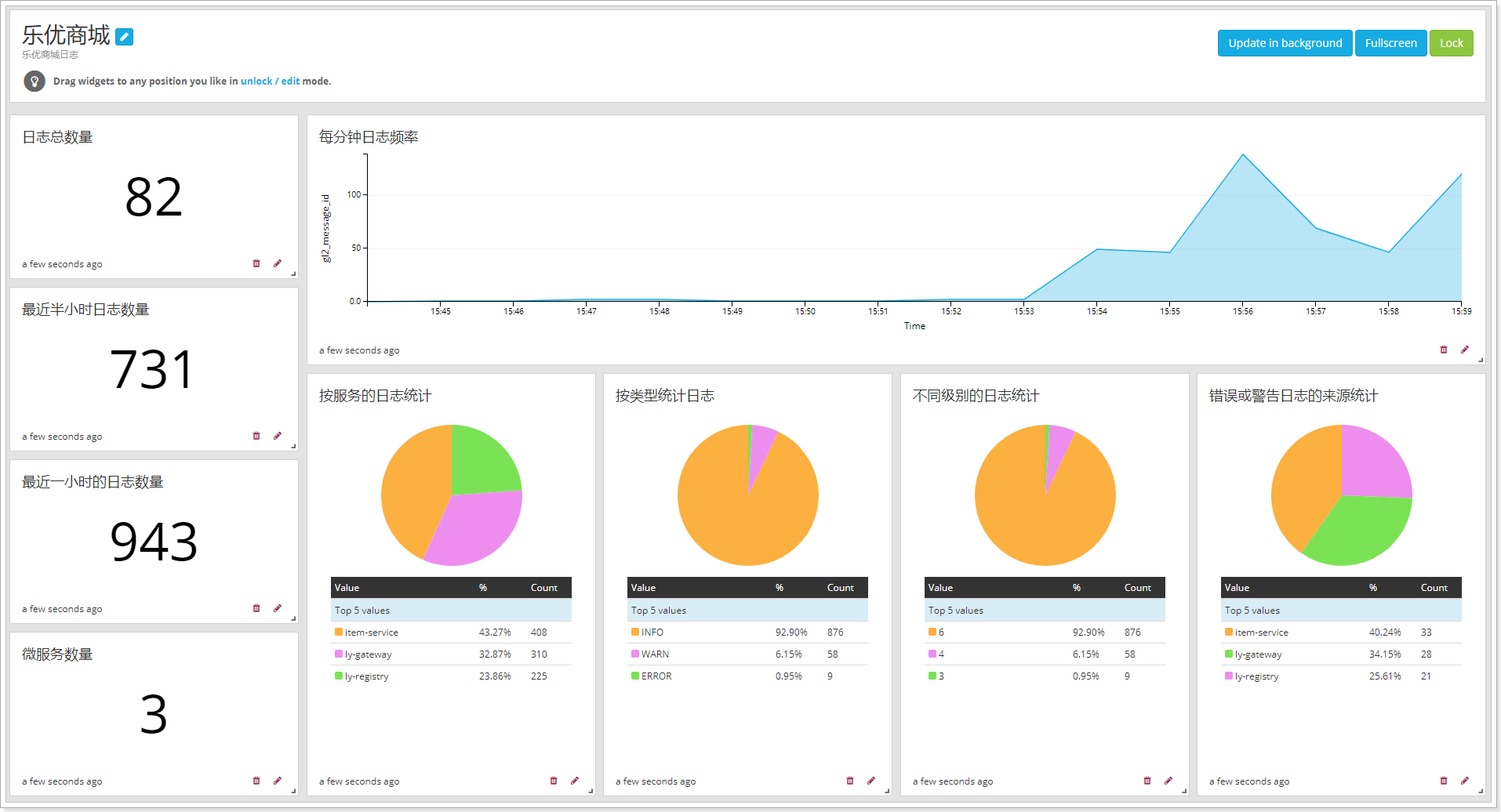This screenshot has height=812, width=1501.
Task: Select level 3 row with count 9
Action: tap(1045, 676)
